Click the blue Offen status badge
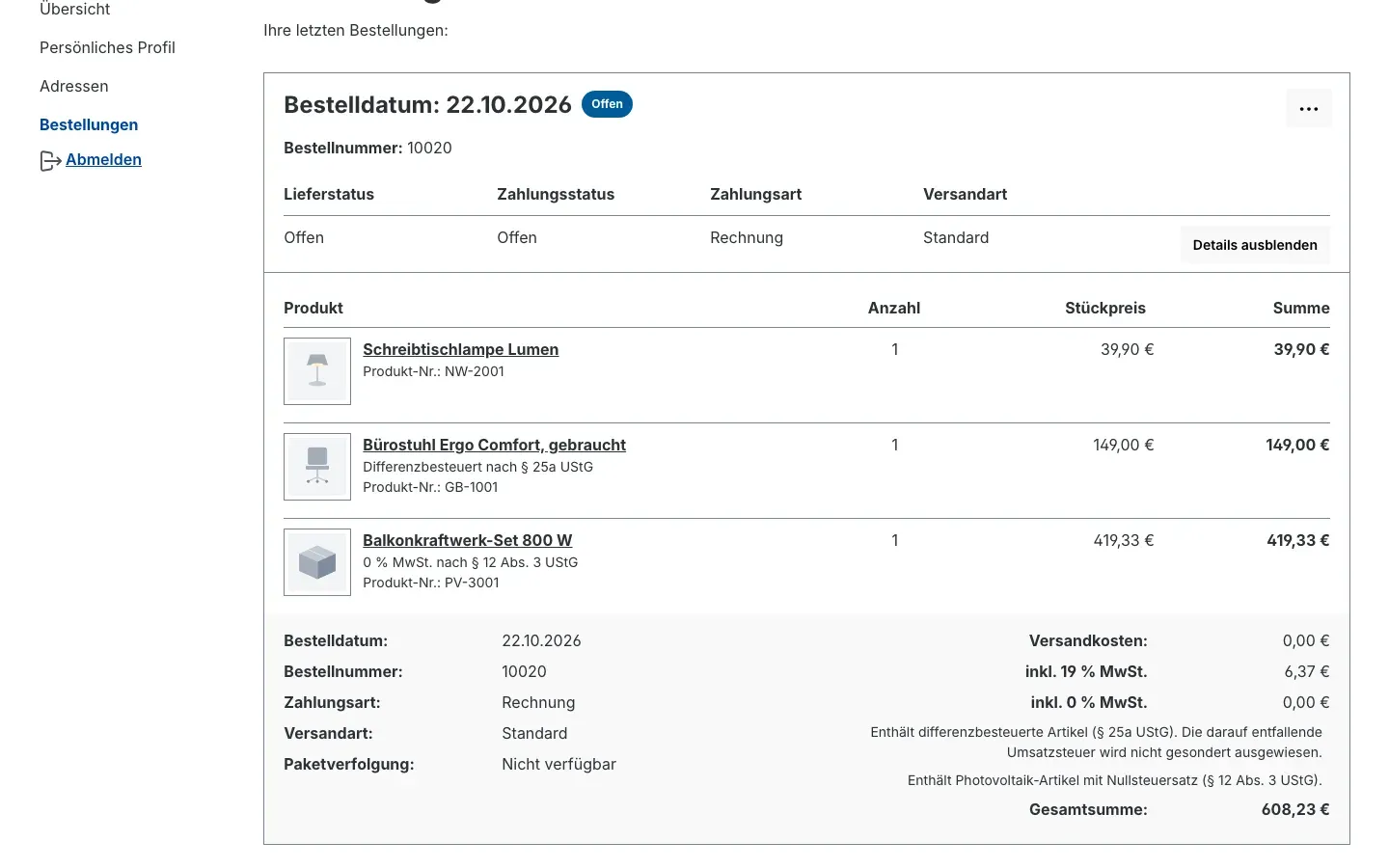Image resolution: width=1389 pixels, height=868 pixels. 607,104
